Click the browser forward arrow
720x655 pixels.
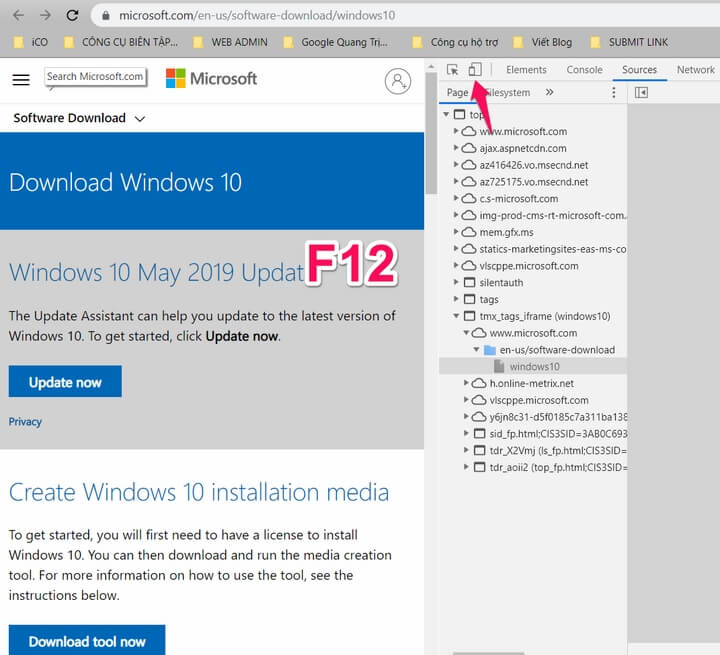coord(45,15)
